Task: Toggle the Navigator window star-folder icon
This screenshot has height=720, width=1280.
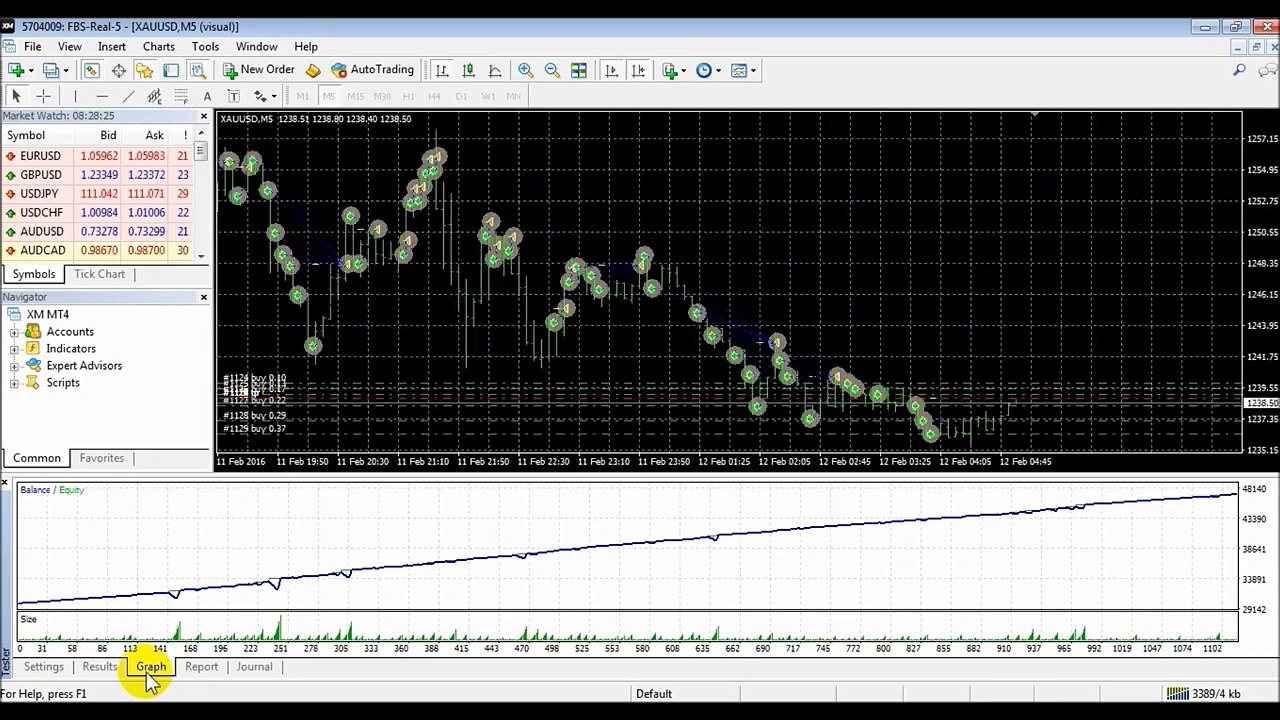Action: point(145,70)
